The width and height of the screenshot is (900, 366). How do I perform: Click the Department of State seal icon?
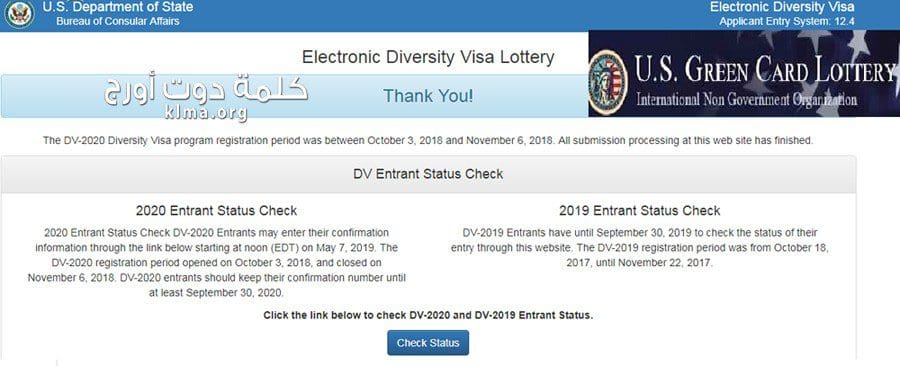click(20, 14)
